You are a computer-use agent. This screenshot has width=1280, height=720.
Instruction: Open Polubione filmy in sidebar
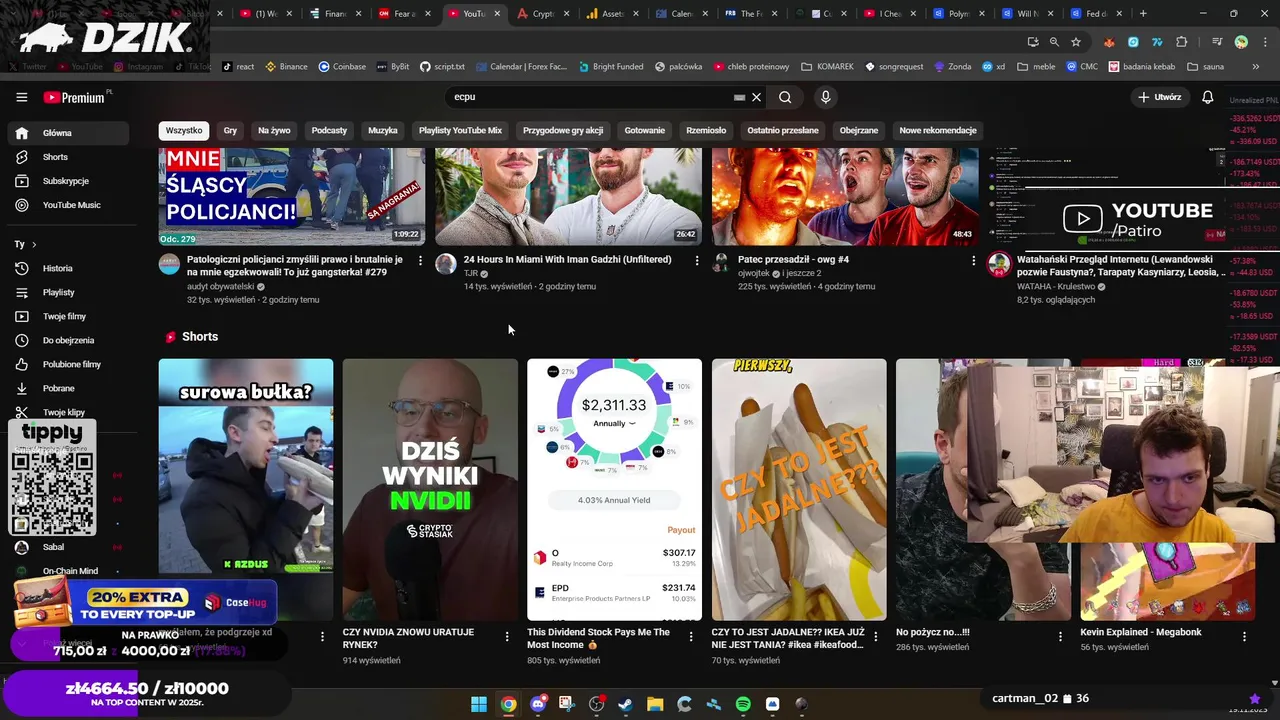tap(66, 364)
